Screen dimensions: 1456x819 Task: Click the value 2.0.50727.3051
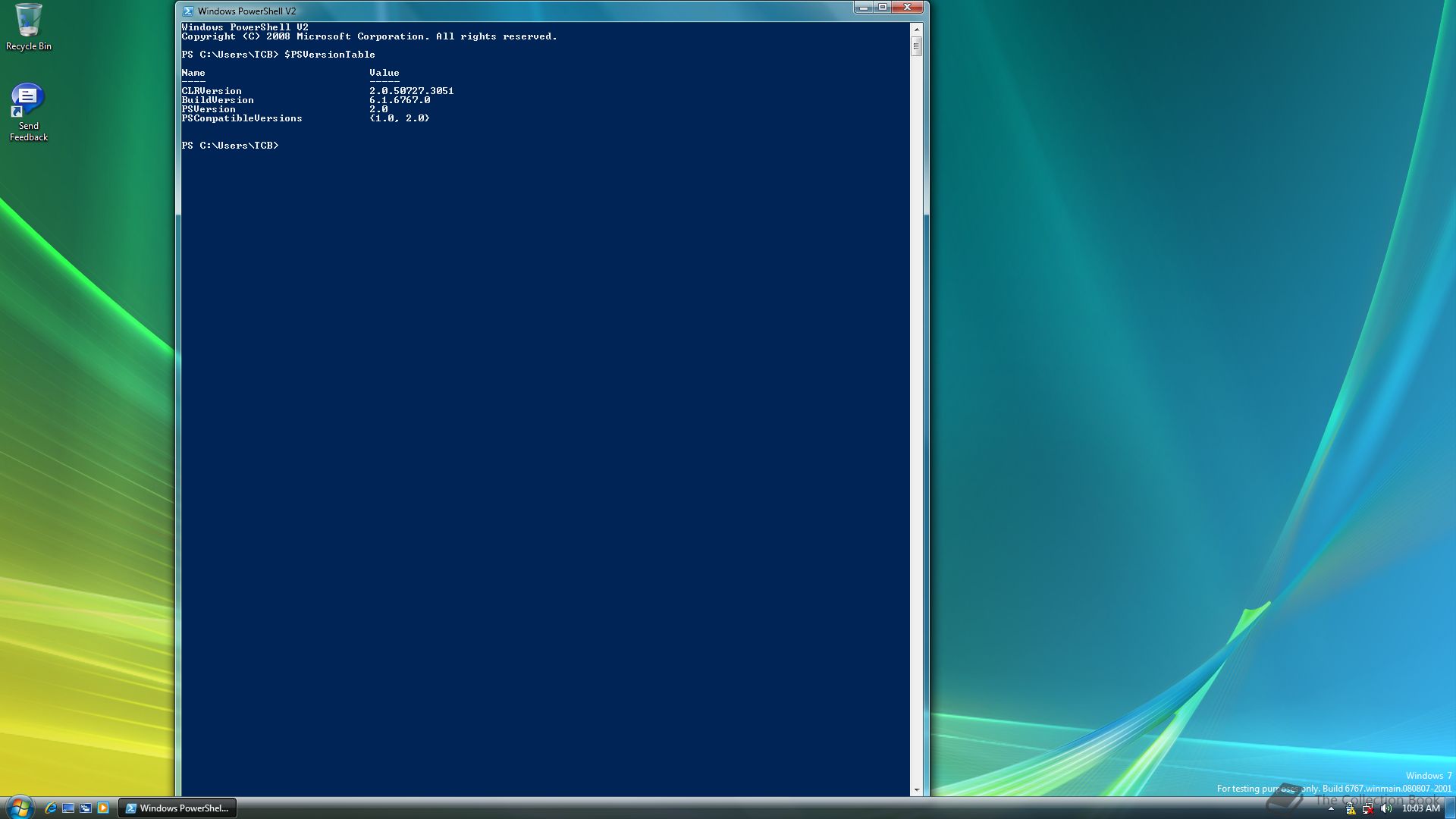click(412, 91)
